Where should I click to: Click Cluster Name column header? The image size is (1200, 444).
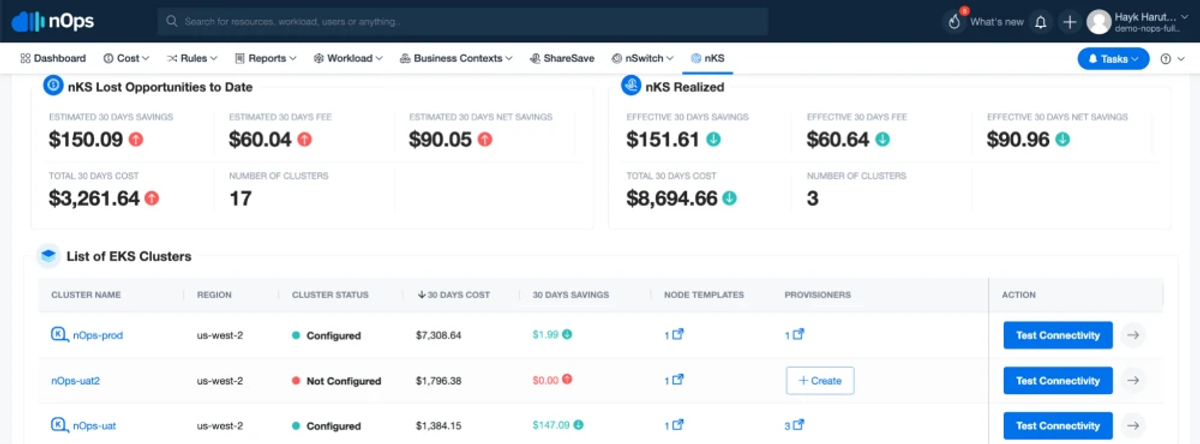click(86, 295)
